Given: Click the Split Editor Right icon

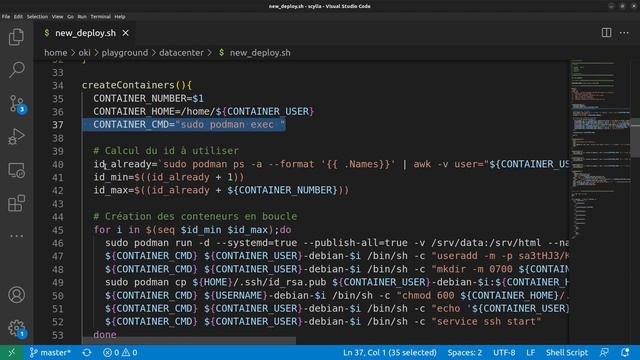Looking at the screenshot, I should pos(607,33).
